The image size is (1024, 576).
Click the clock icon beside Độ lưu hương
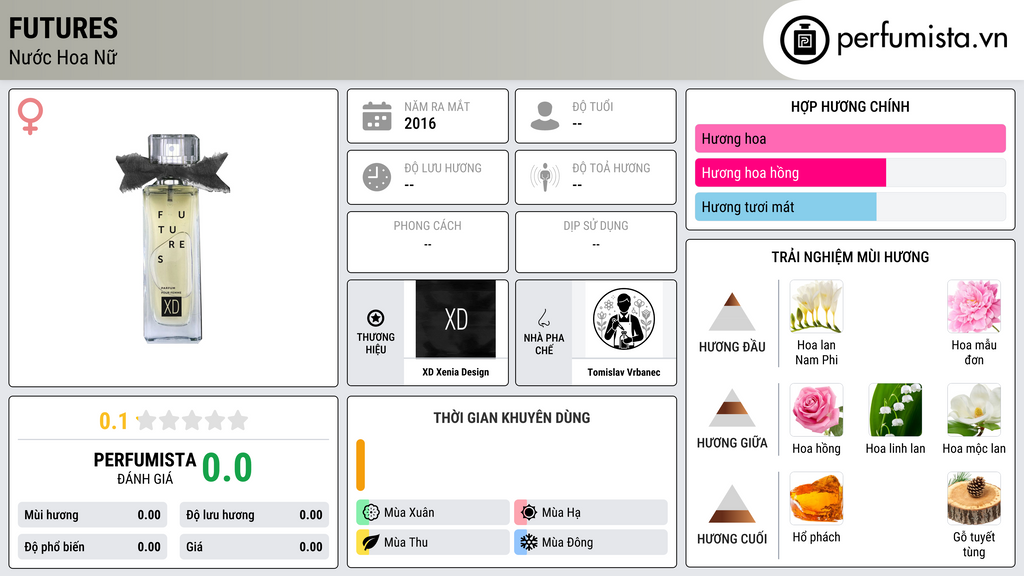(x=377, y=177)
